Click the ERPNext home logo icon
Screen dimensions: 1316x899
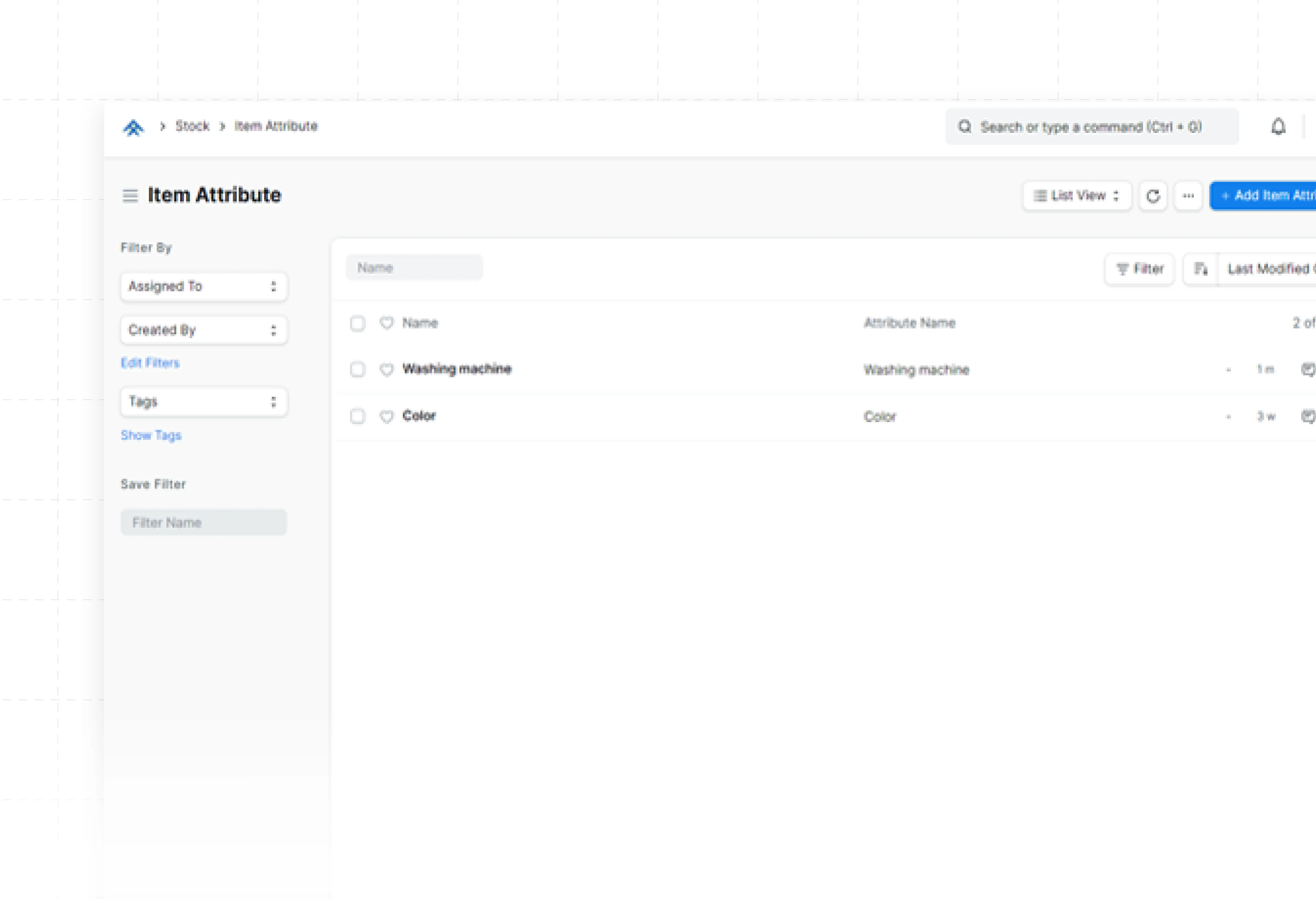click(x=134, y=127)
